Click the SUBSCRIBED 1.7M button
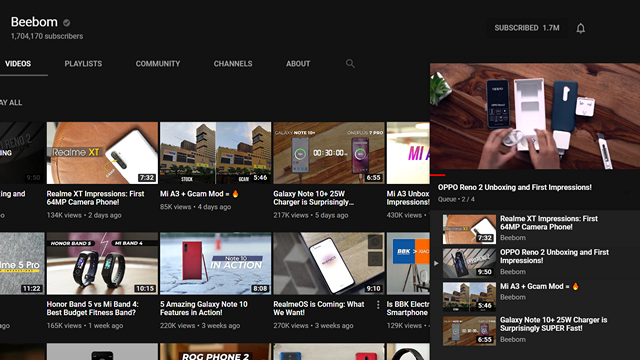Screen dimensions: 640x360 527,28
